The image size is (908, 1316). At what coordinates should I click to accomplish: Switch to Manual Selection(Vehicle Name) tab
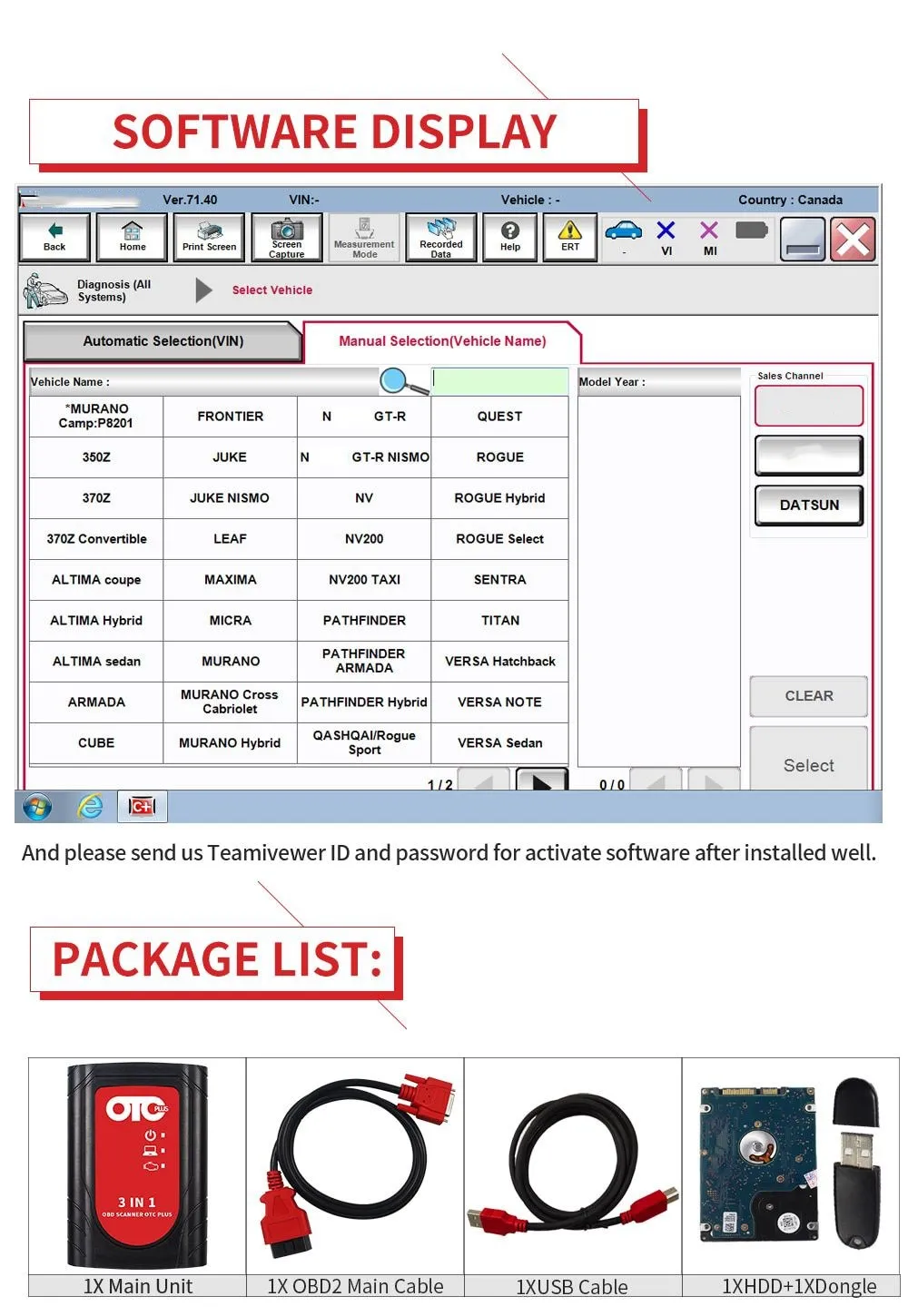tap(443, 341)
